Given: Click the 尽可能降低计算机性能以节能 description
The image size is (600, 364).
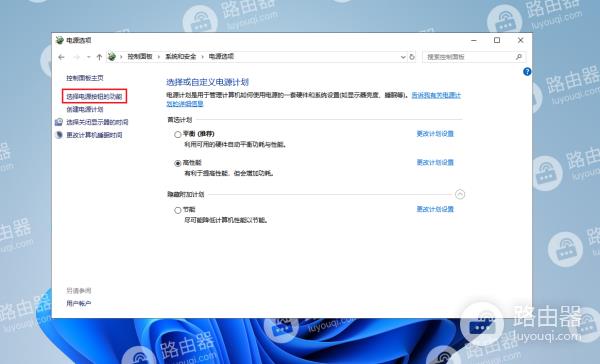Looking at the screenshot, I should pos(226,220).
